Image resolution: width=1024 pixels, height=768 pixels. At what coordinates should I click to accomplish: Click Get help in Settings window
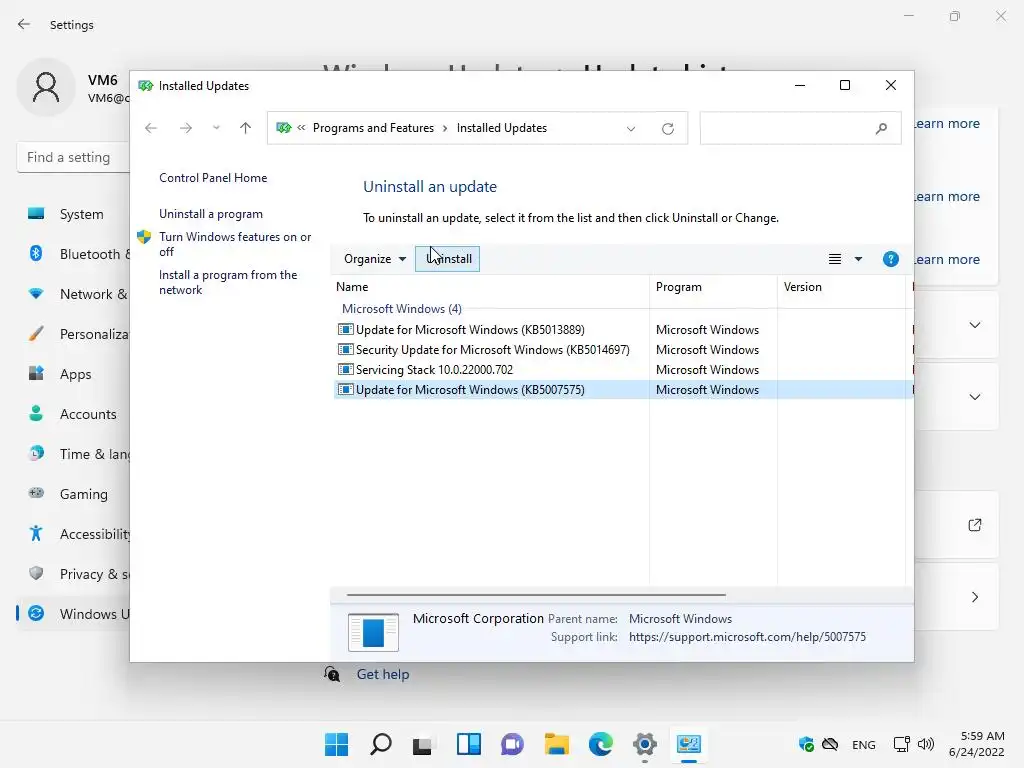[383, 674]
